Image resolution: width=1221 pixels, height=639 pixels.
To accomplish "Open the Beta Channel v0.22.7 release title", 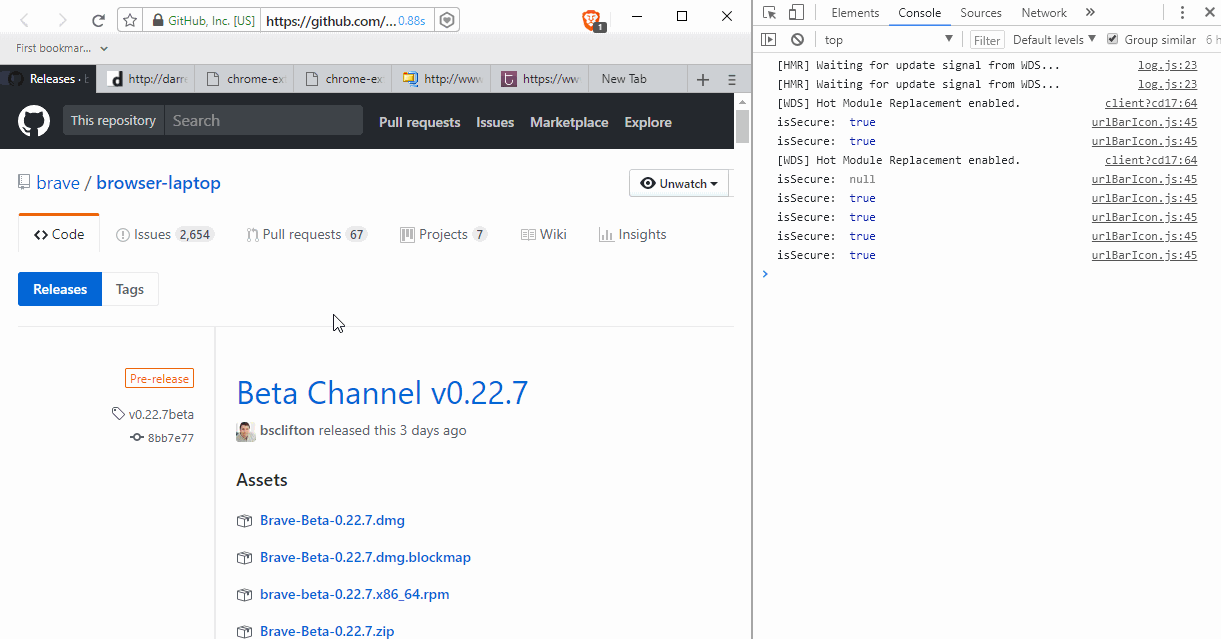I will (x=382, y=393).
